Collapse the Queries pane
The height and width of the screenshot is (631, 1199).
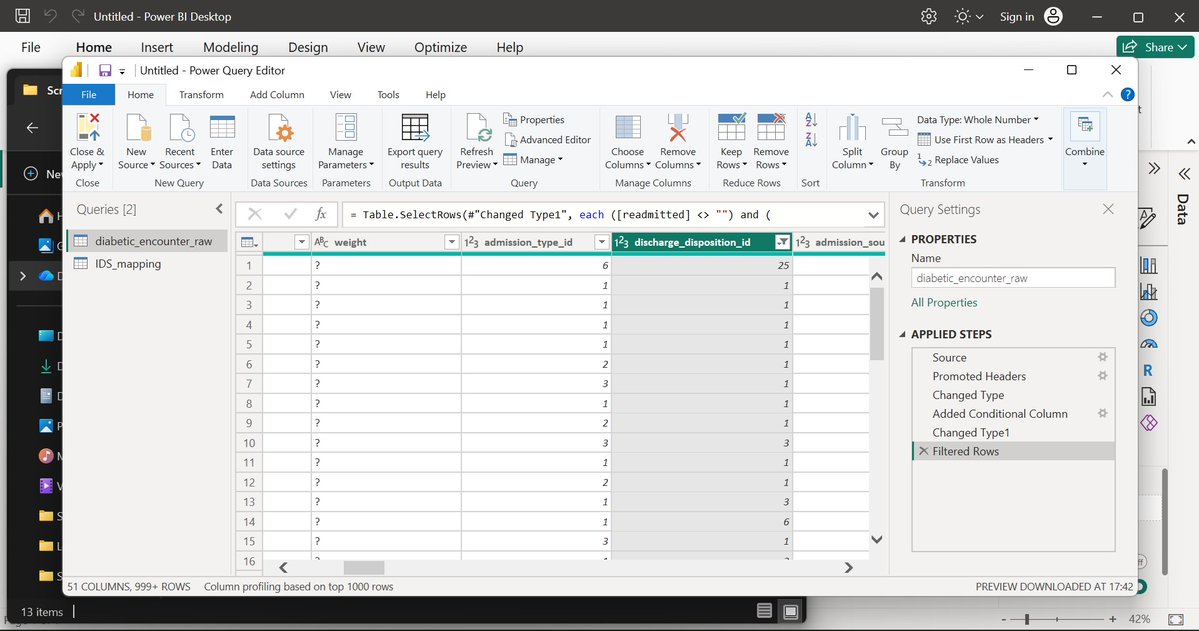click(x=219, y=209)
